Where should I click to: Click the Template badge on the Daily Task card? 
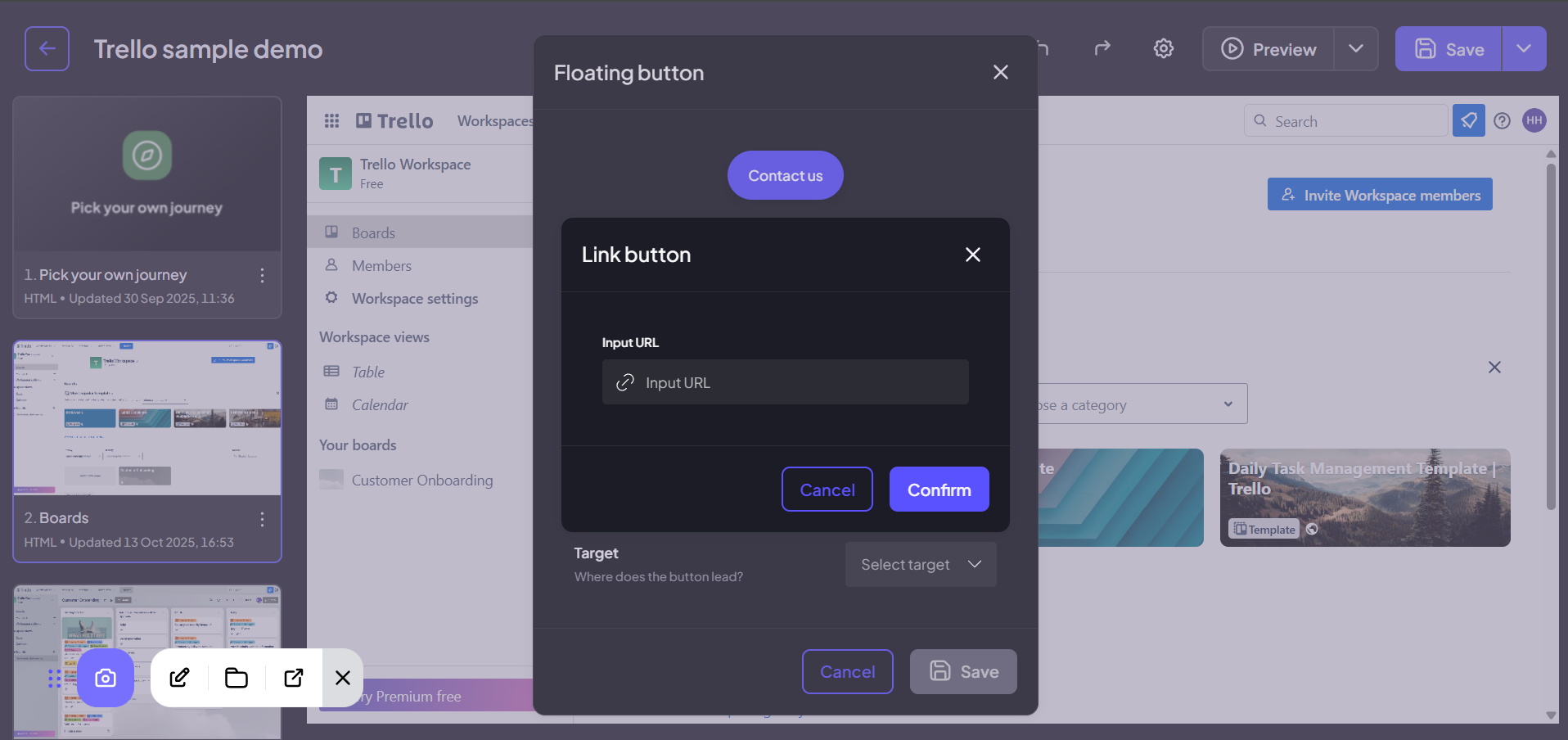(1265, 529)
